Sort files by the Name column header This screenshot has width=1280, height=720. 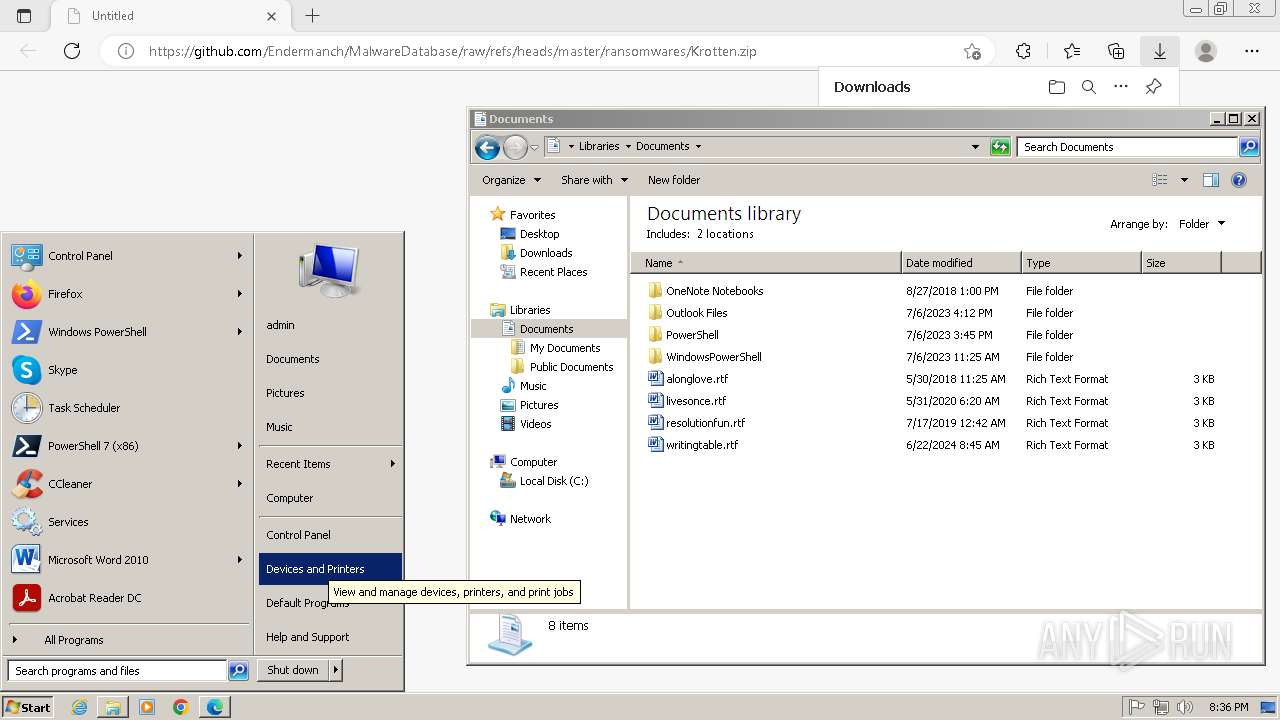tap(766, 263)
